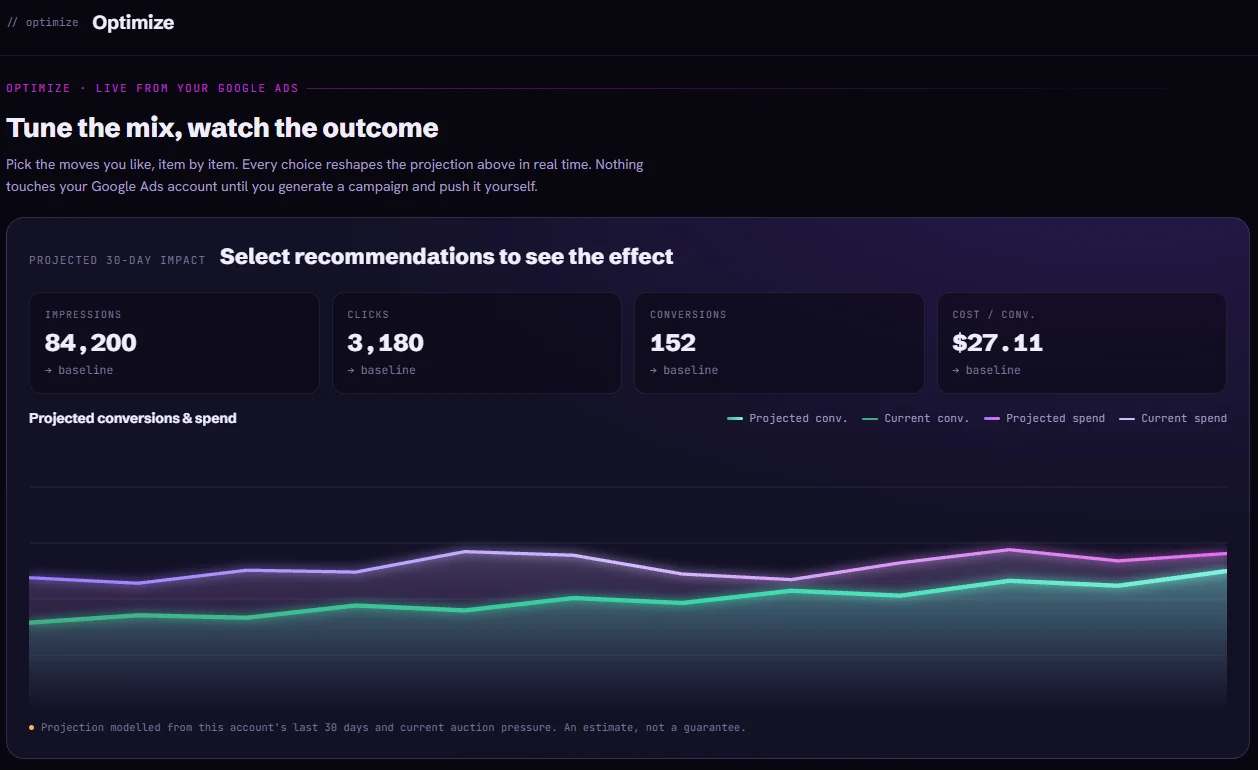Toggle the 'Projected spend' legend entry

(x=1044, y=418)
